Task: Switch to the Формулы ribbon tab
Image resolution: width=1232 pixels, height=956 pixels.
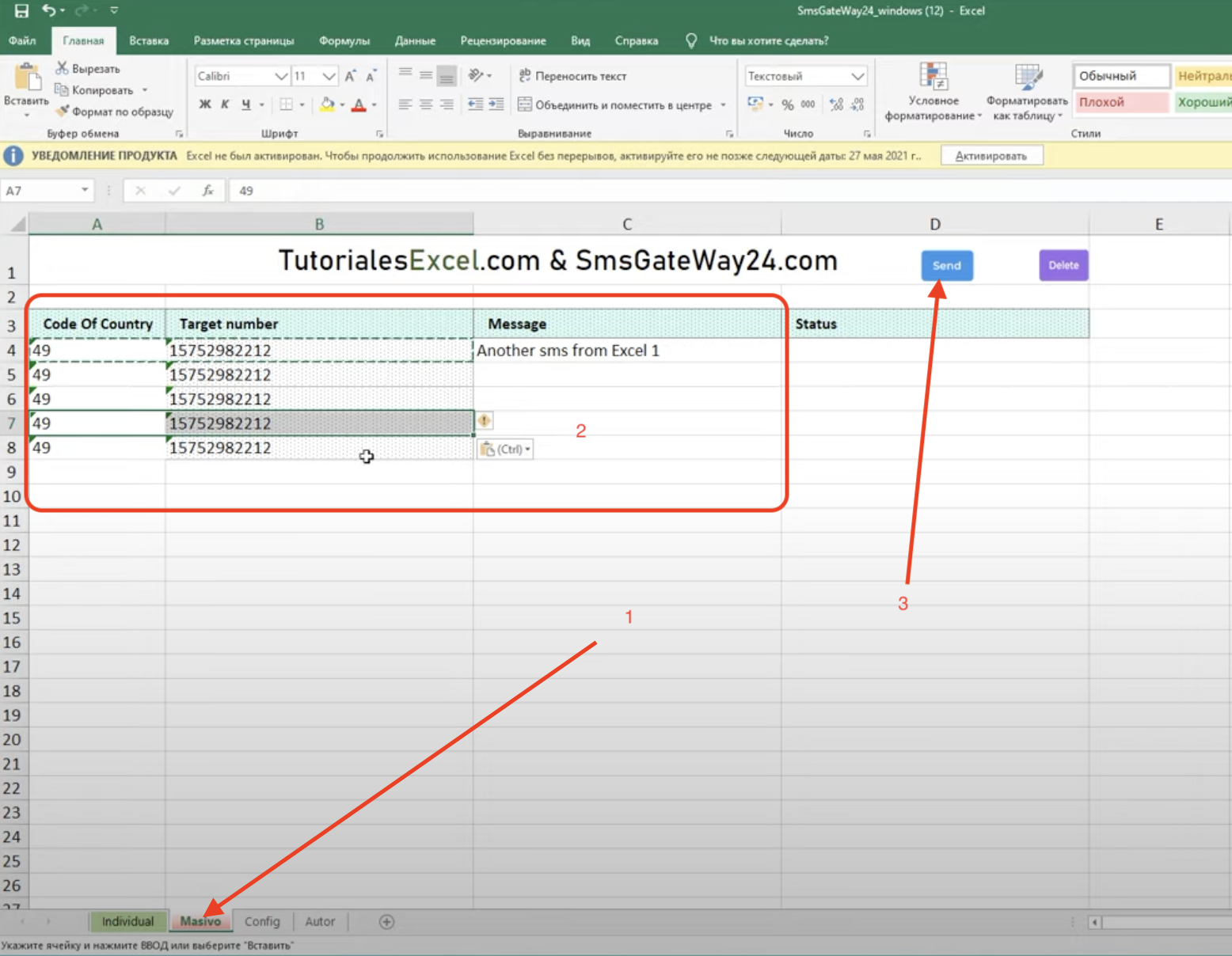Action: coord(344,40)
